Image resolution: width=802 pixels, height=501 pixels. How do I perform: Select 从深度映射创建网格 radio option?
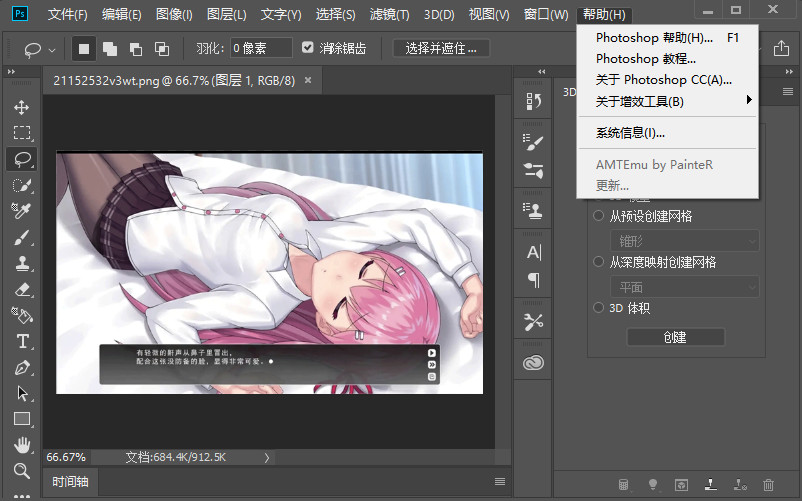[x=598, y=262]
